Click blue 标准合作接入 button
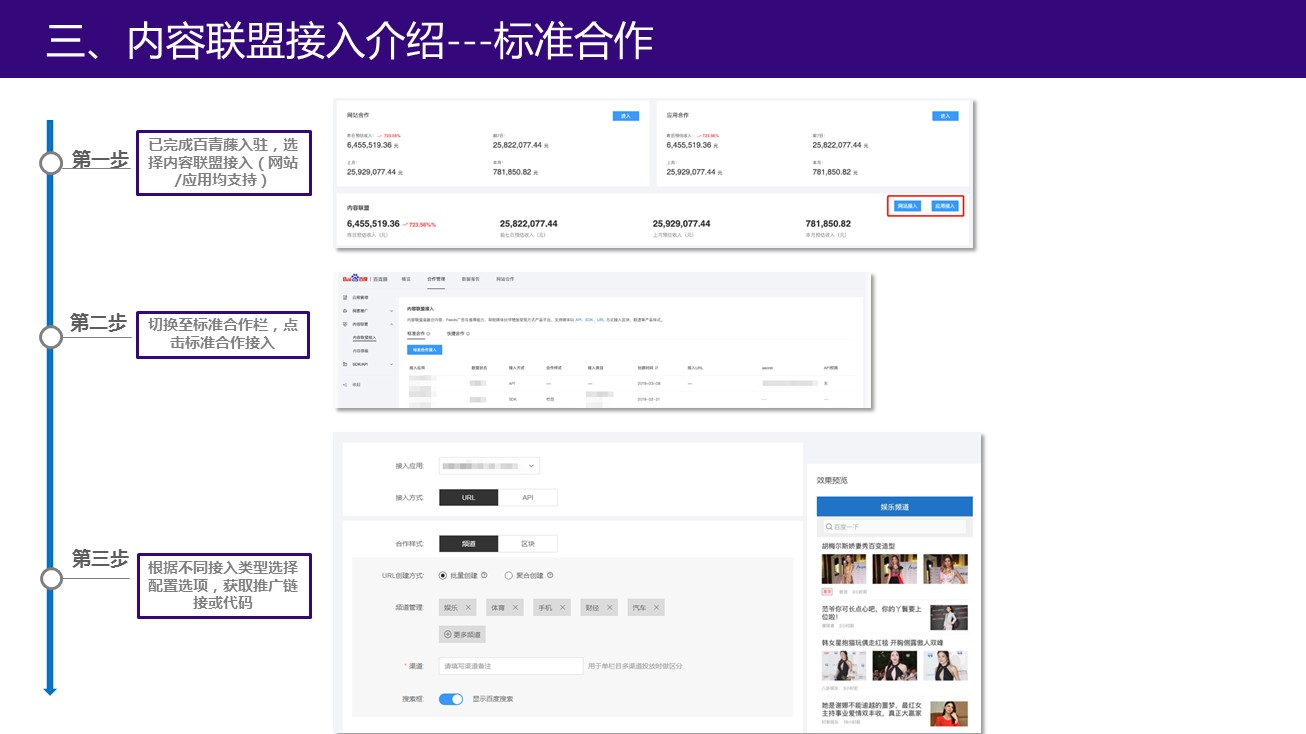This screenshot has height=734, width=1306. pyautogui.click(x=425, y=350)
